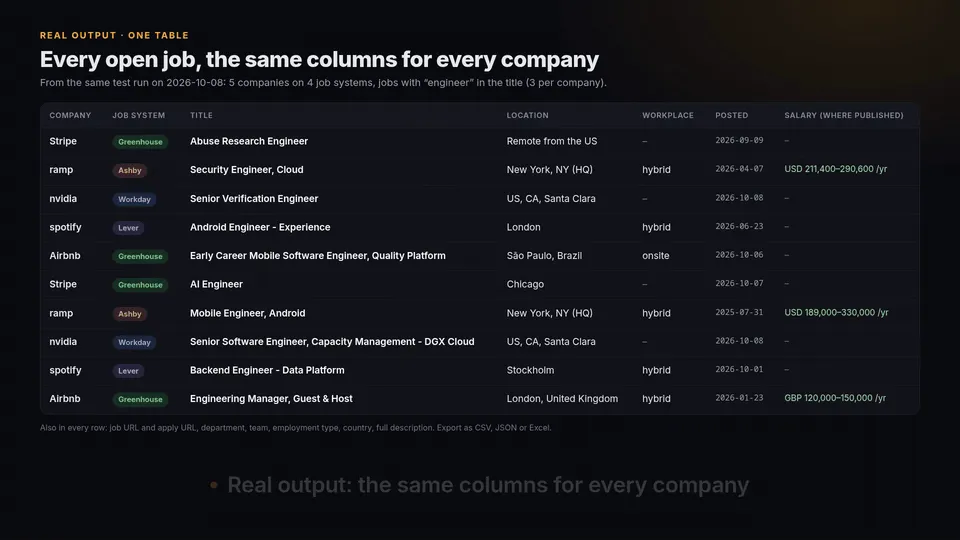Click Stripe in Abuse Research Engineer row
The height and width of the screenshot is (540, 960).
coord(62,141)
